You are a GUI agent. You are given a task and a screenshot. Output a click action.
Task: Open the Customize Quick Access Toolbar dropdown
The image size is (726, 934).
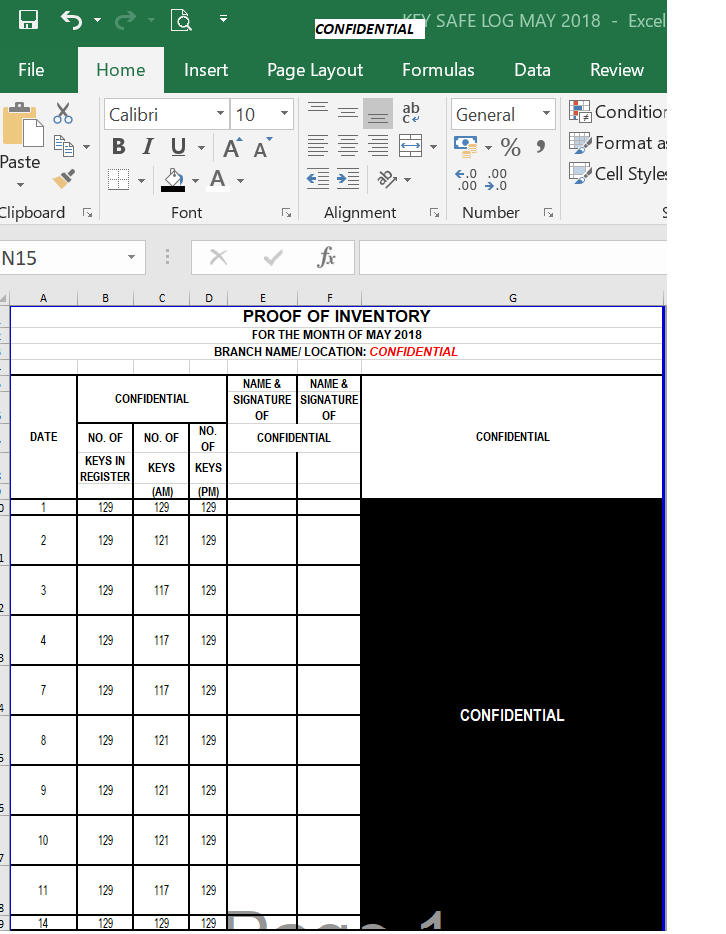coord(223,19)
